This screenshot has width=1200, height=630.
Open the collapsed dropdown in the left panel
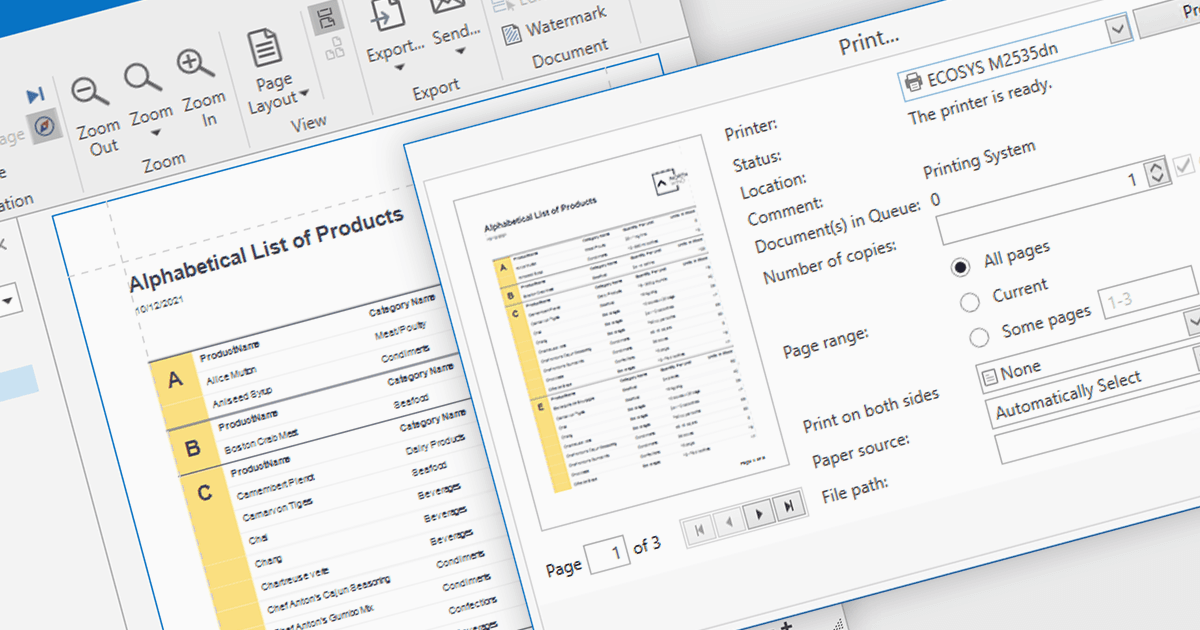click(x=8, y=300)
